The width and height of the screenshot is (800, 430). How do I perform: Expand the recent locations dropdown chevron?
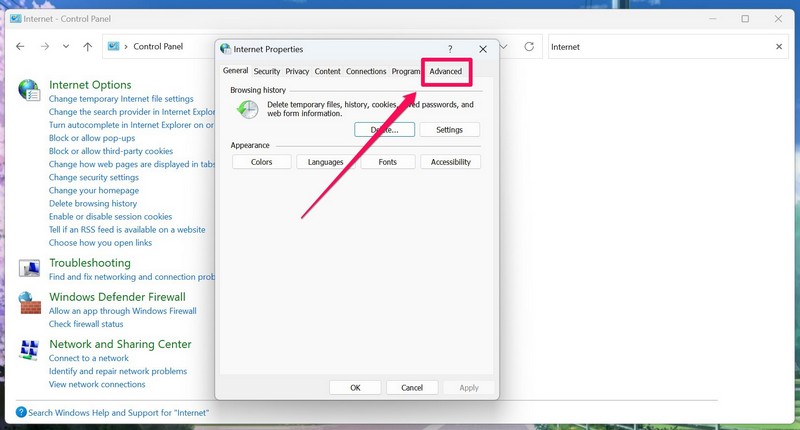66,47
